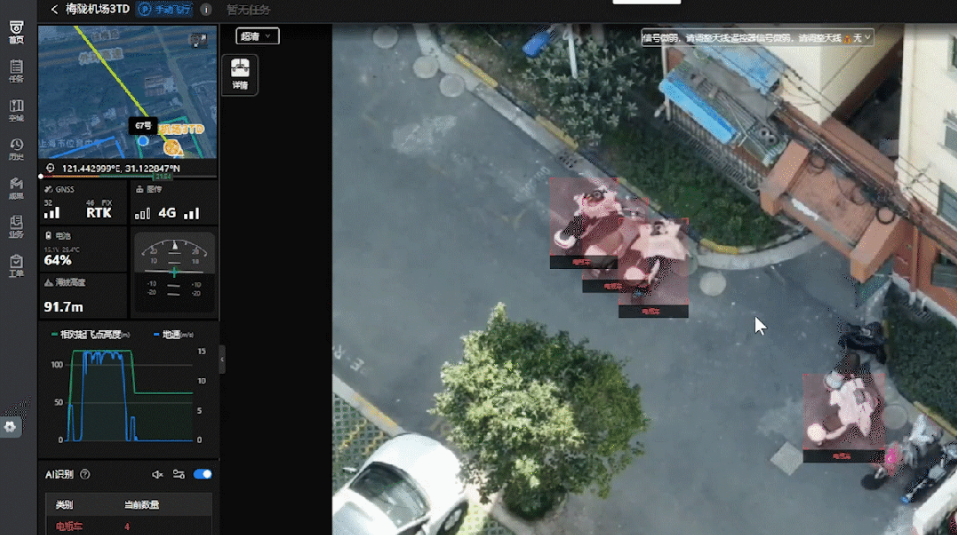Open the 超清 video quality dropdown
The width and height of the screenshot is (957, 535).
click(257, 36)
